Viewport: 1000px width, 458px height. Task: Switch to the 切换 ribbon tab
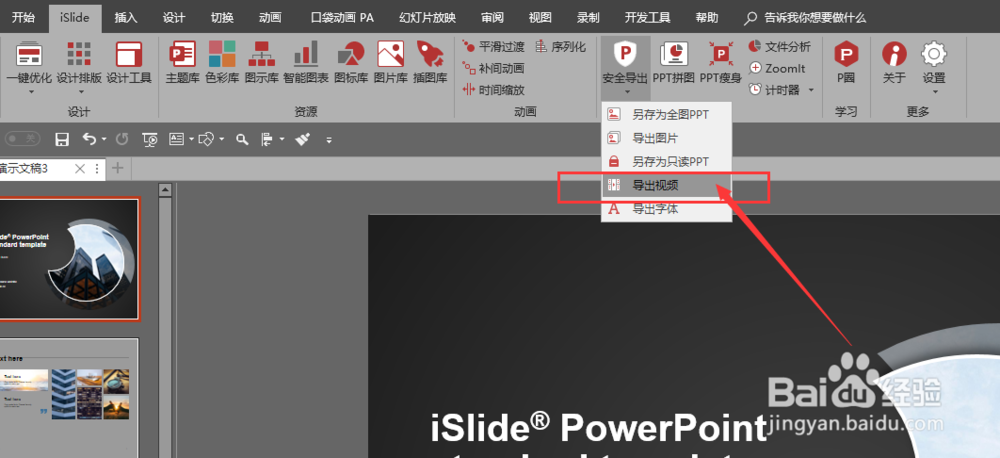(222, 17)
